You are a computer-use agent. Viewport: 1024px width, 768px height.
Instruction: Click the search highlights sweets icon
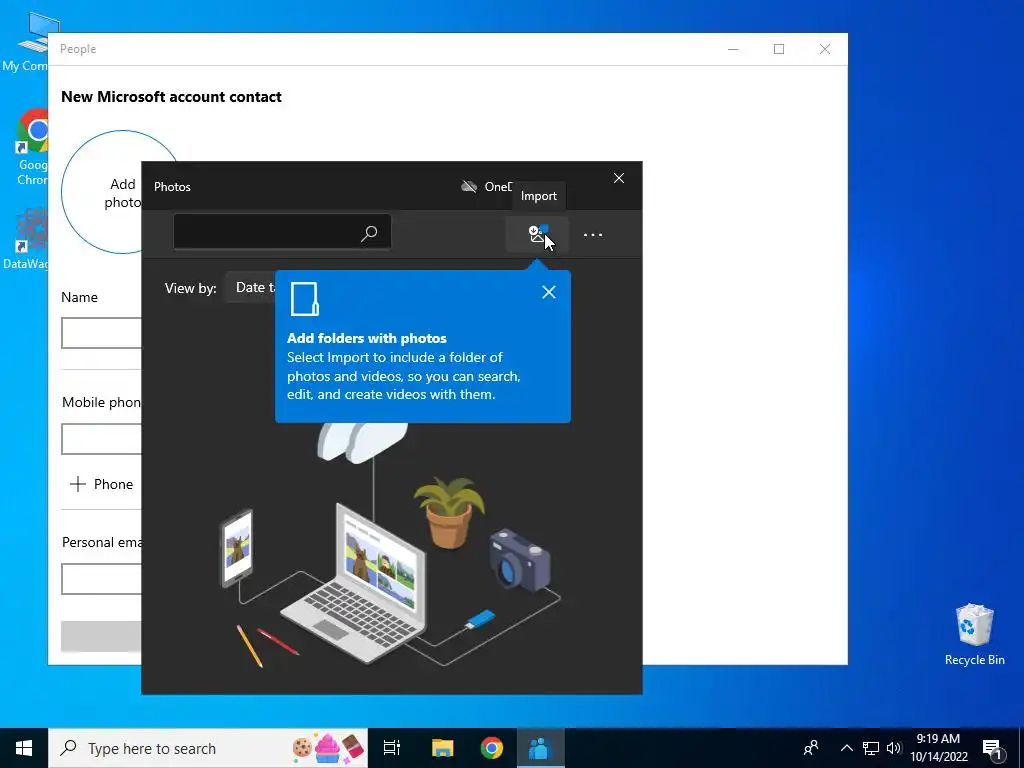pos(328,748)
